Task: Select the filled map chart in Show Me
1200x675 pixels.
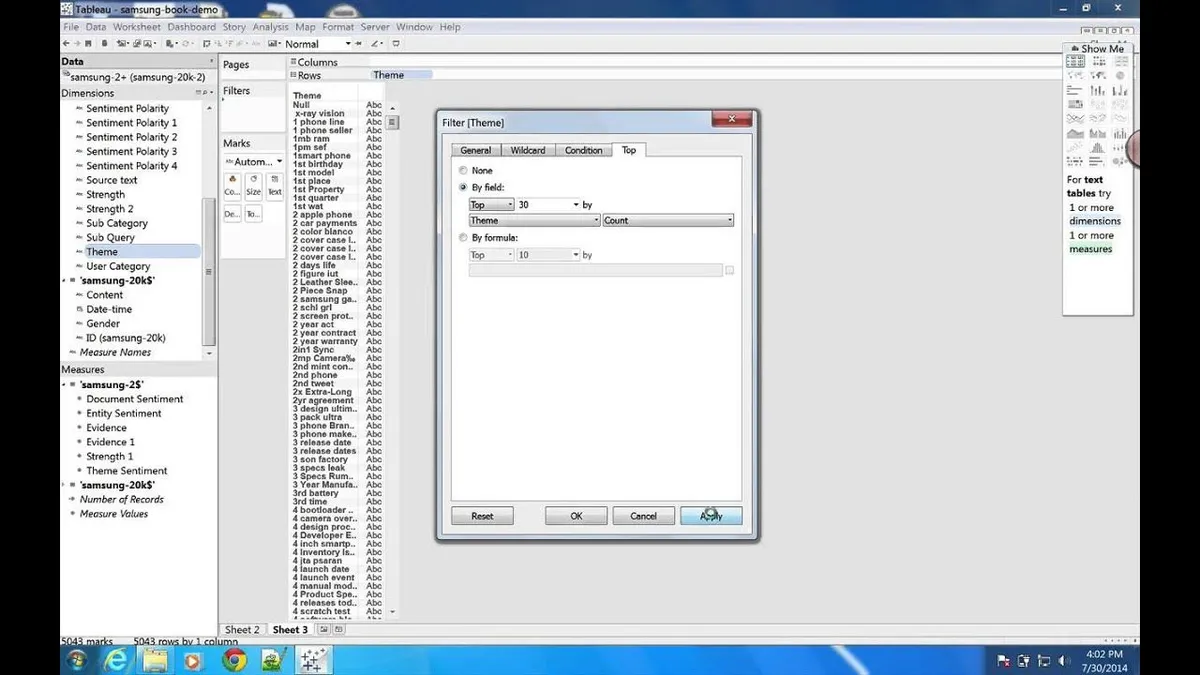Action: 1097,75
